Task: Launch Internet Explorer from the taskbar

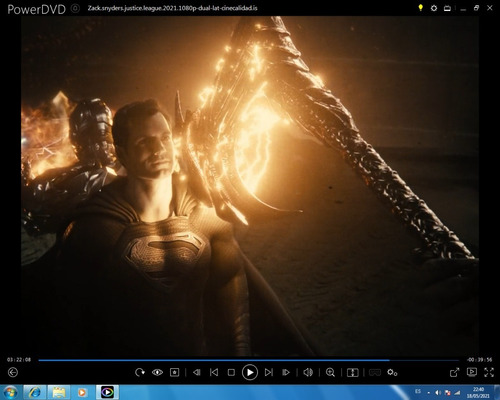Action: [x=35, y=392]
